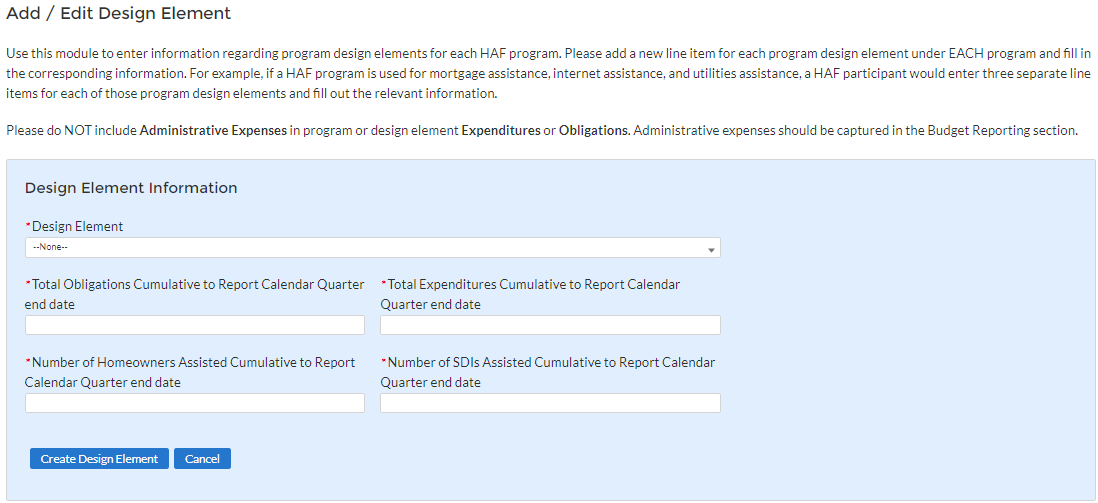Click the Total Expenditures Cumulative label
Screen dimensions: 1098x503
click(x=533, y=294)
